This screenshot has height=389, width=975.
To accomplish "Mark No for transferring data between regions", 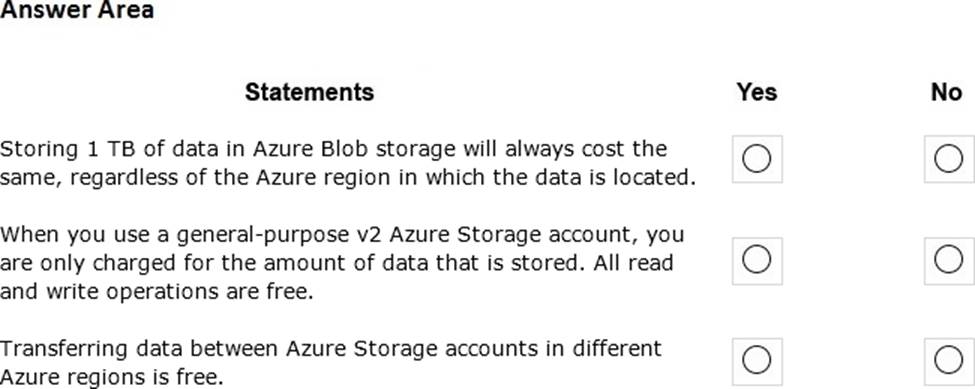I will pyautogui.click(x=948, y=361).
